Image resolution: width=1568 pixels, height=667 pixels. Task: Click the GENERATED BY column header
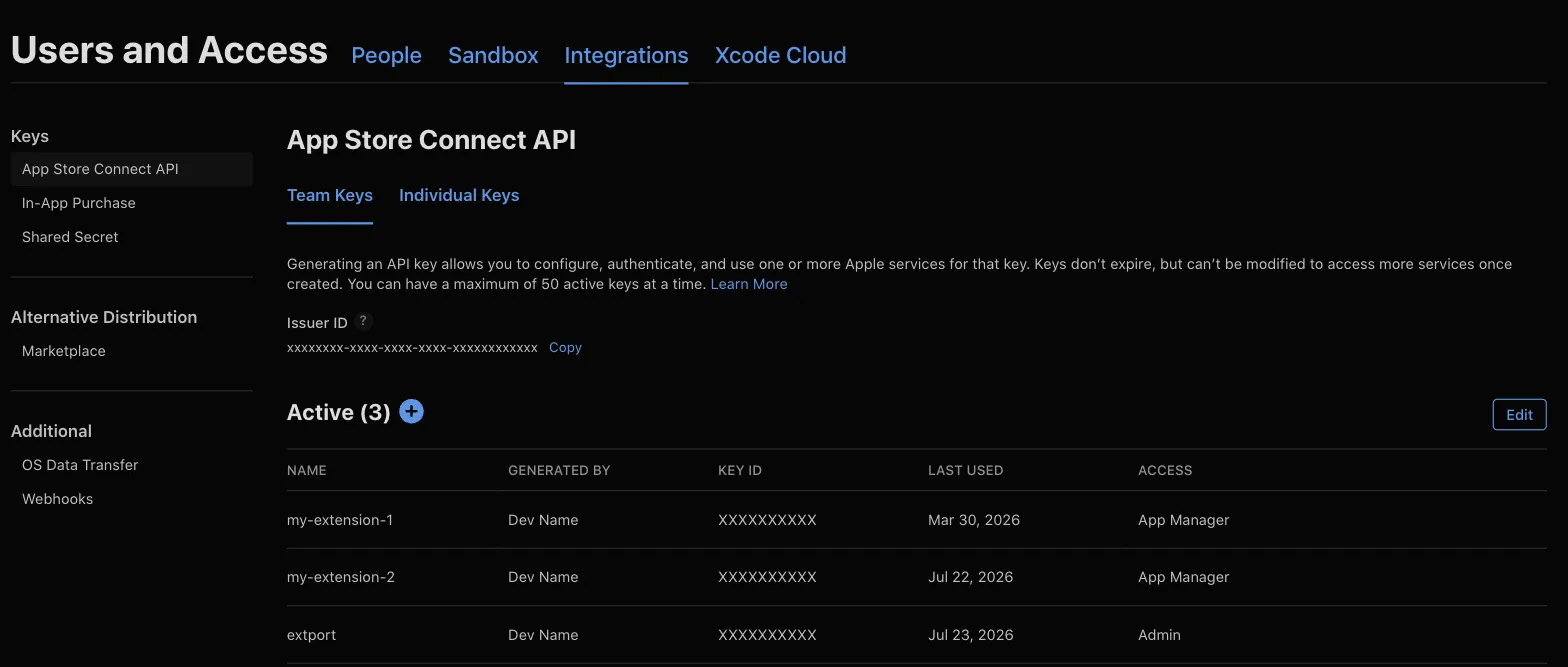[559, 470]
